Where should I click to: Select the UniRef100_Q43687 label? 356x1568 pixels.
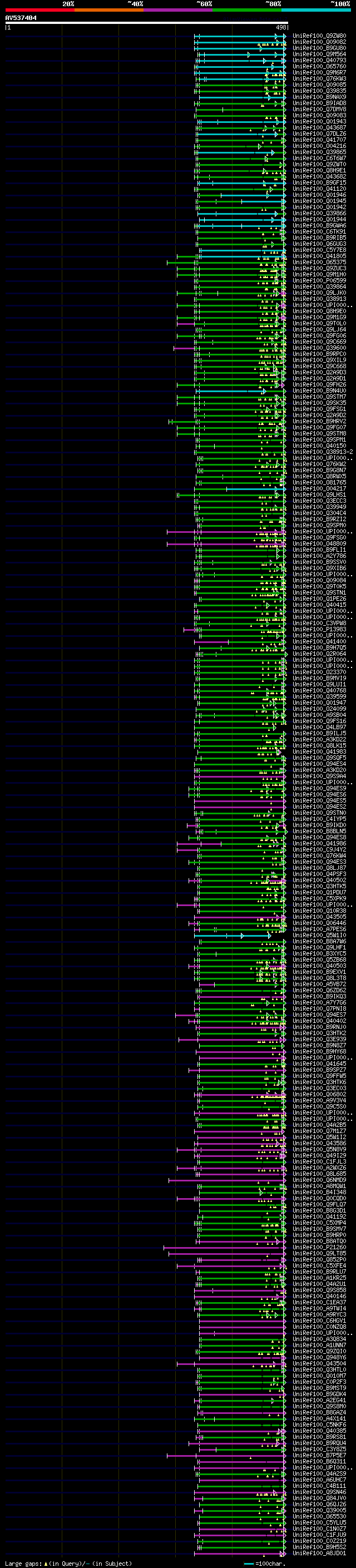point(319,127)
